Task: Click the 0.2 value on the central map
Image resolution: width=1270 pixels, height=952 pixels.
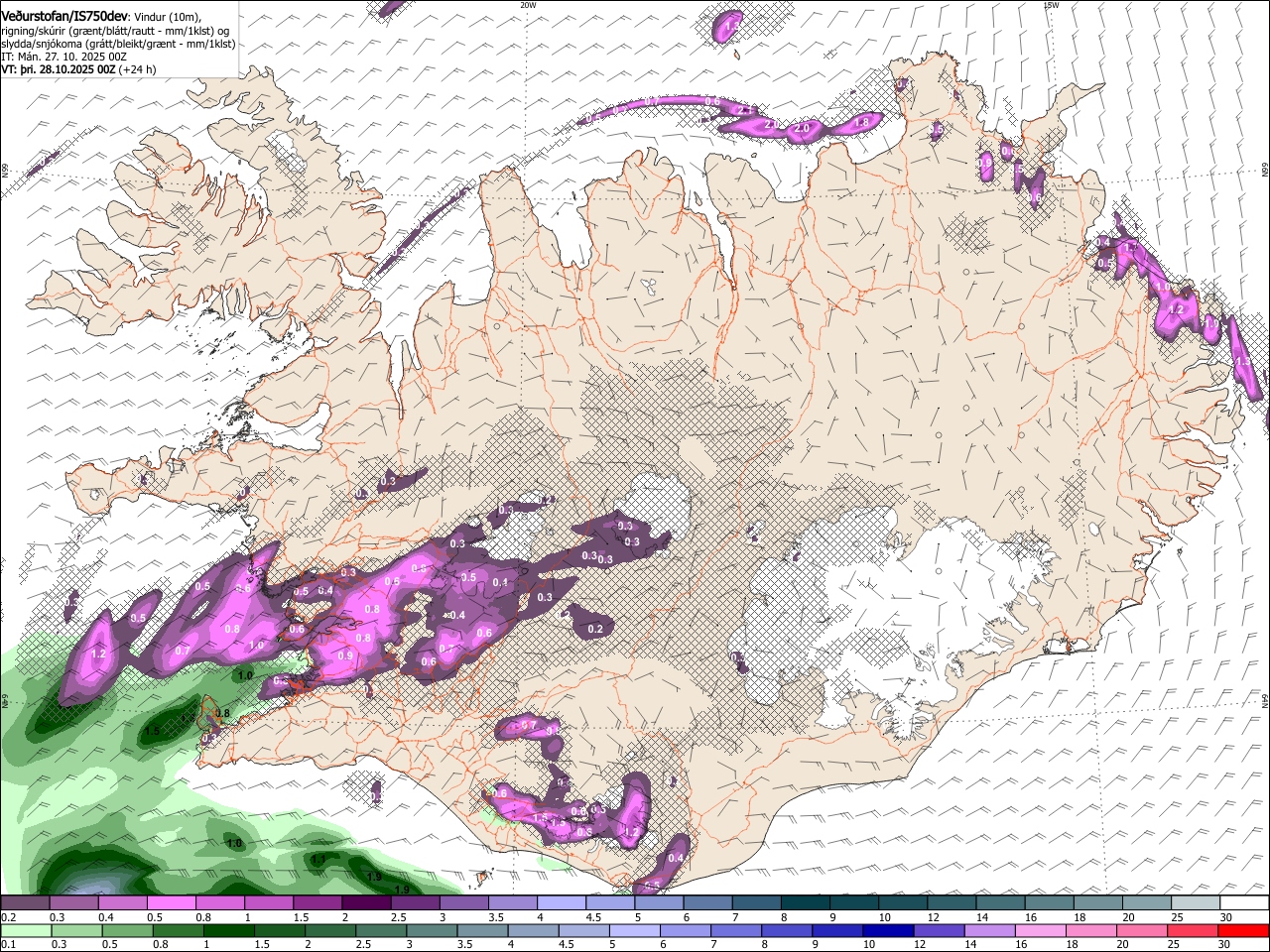Action: click(x=595, y=629)
